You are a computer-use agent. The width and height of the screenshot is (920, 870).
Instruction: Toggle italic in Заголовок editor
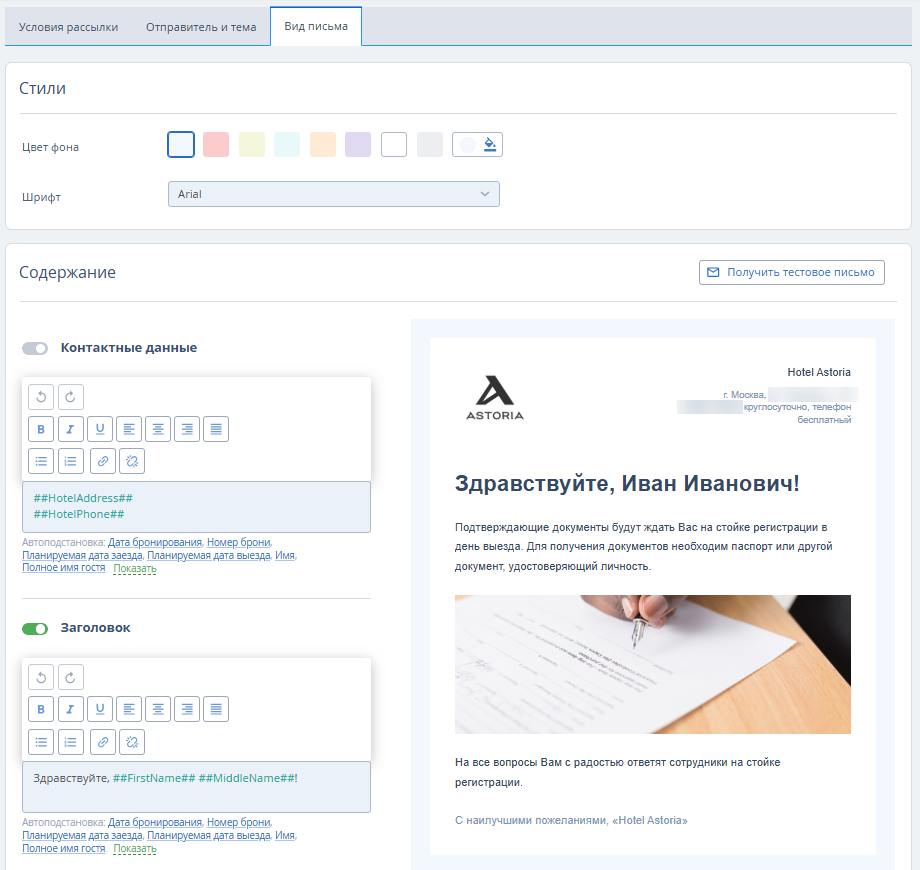coord(70,709)
